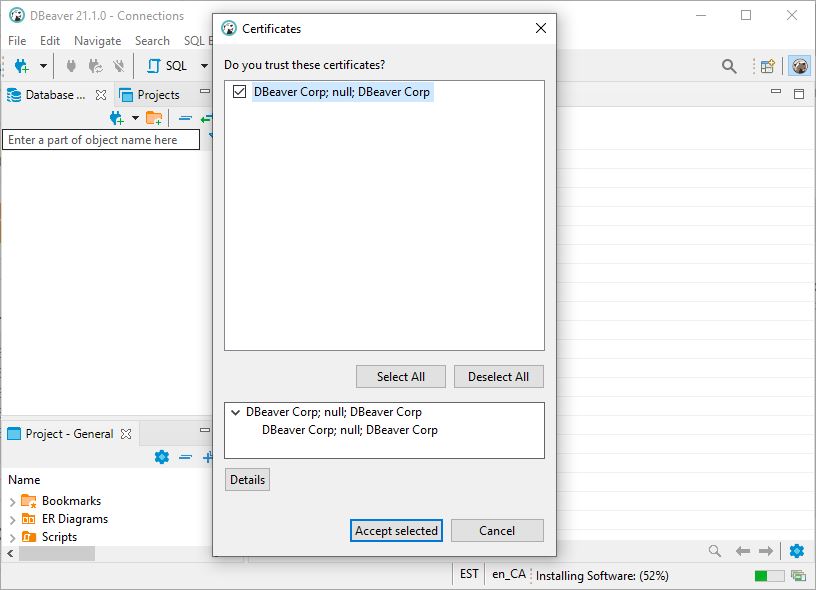Click the forward arrow icon at bottom right

[x=766, y=551]
